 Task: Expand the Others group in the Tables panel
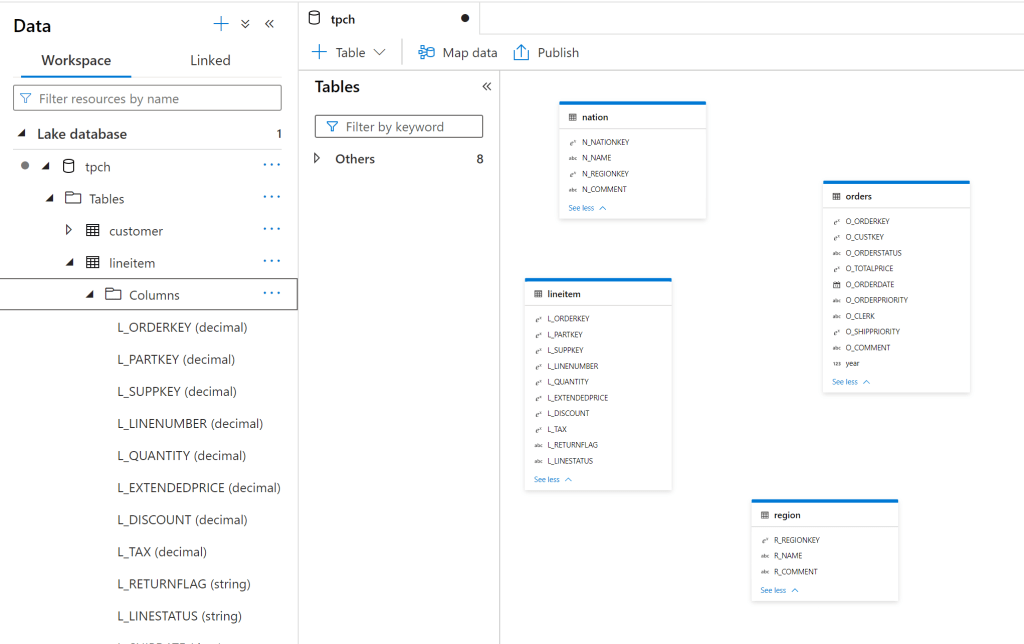317,158
